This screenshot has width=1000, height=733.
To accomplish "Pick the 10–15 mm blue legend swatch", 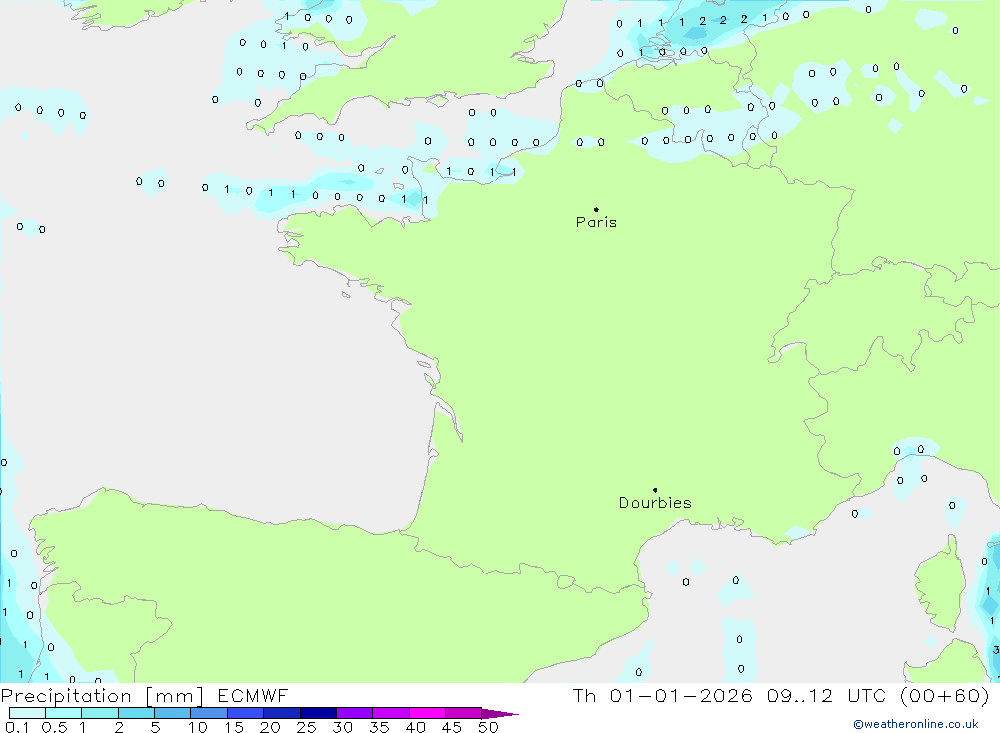I will tap(209, 713).
